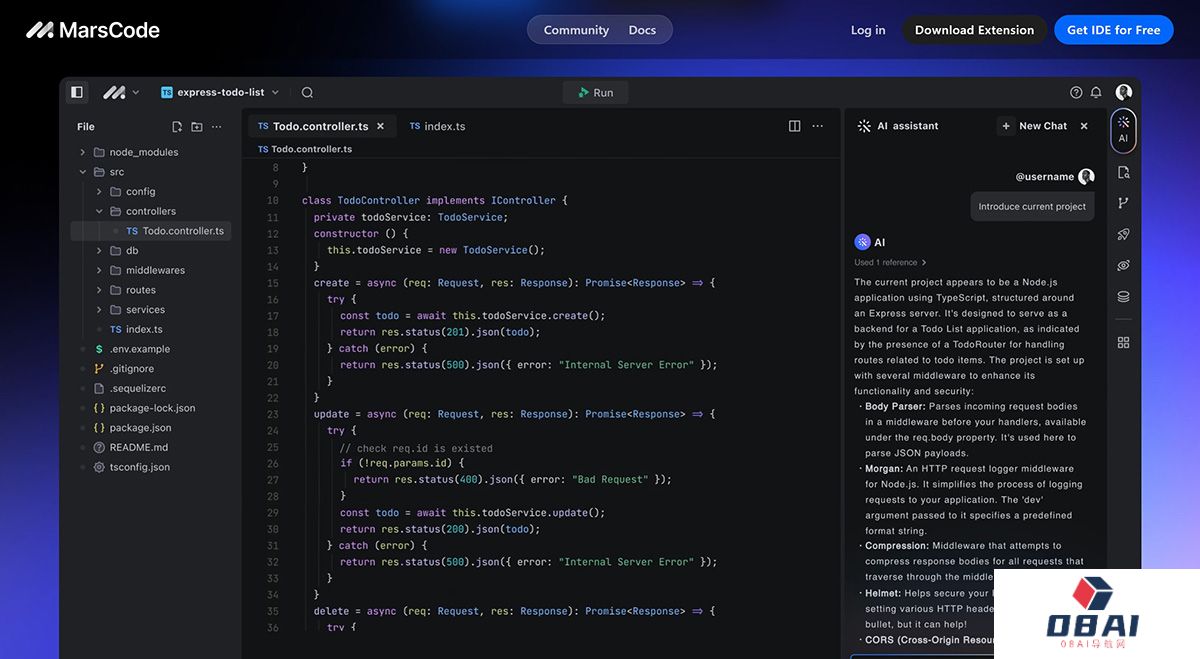1200x659 pixels.
Task: Open the express-todo-list project dropdown
Action: point(220,92)
